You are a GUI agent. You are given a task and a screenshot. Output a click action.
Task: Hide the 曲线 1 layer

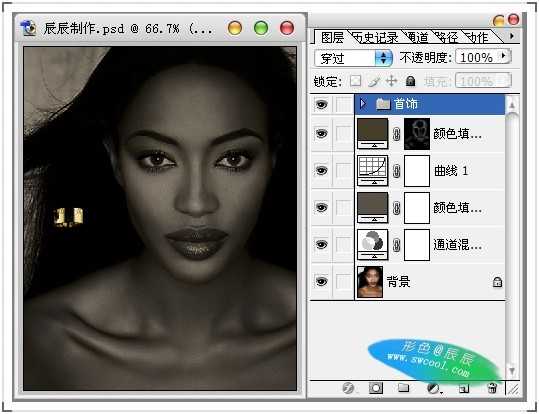point(321,170)
